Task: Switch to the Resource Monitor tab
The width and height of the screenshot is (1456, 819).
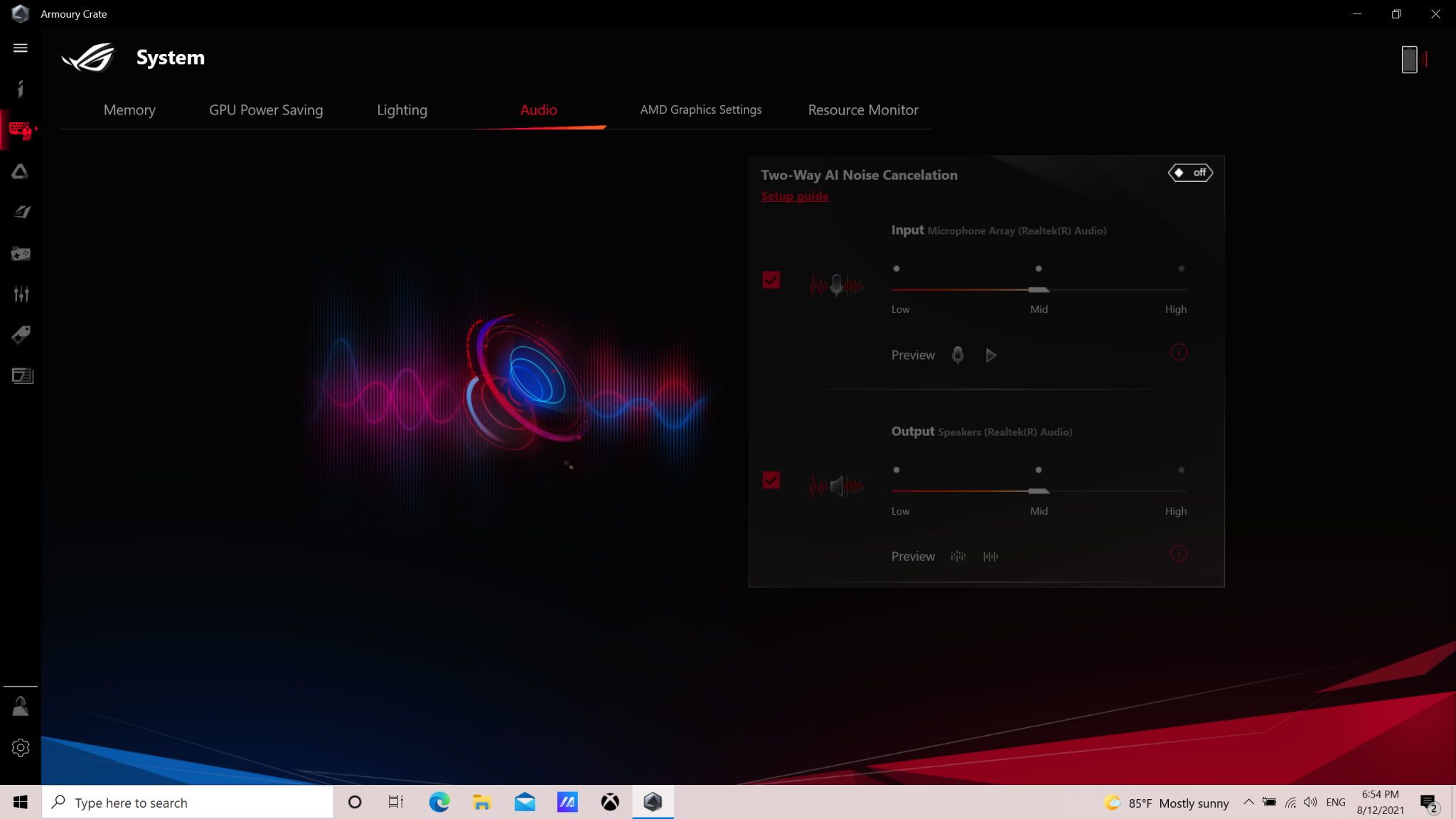Action: tap(863, 110)
